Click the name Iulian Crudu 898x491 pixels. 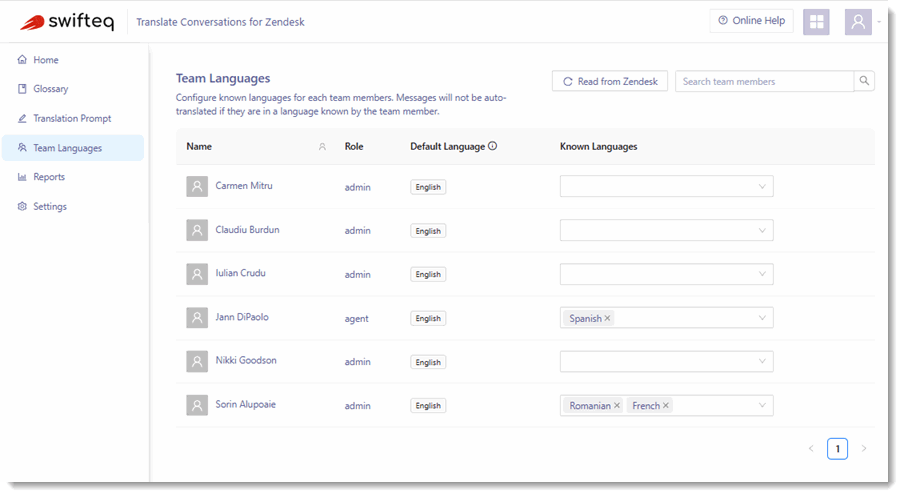pyautogui.click(x=241, y=273)
